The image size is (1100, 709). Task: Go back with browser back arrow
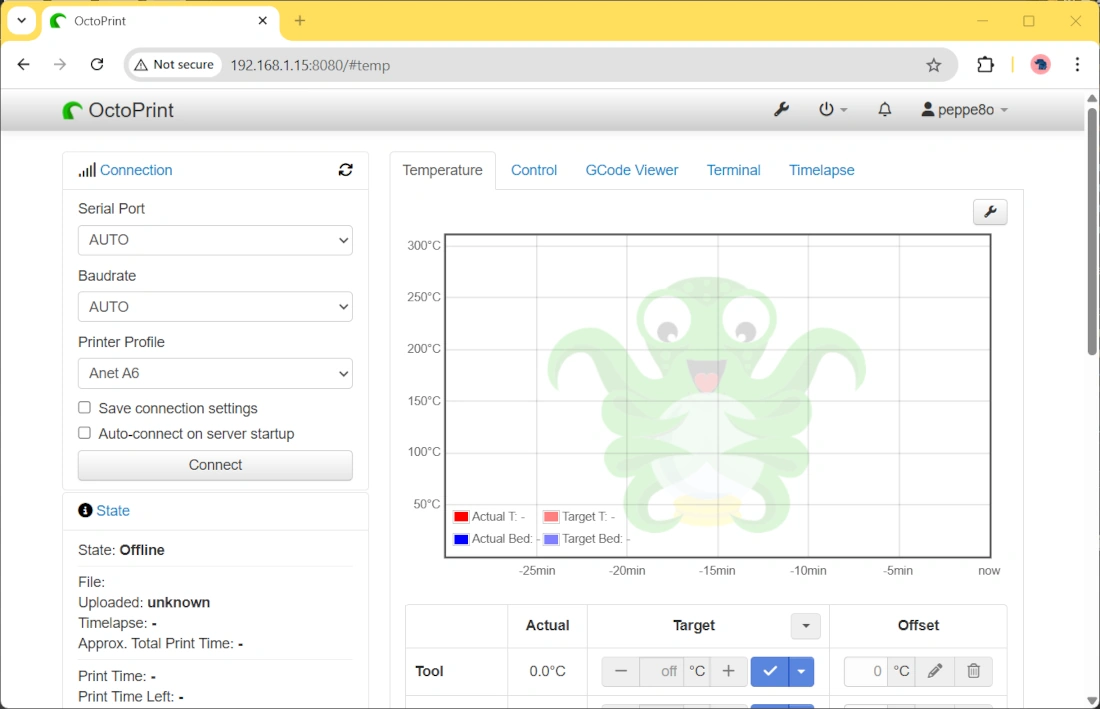pos(23,65)
